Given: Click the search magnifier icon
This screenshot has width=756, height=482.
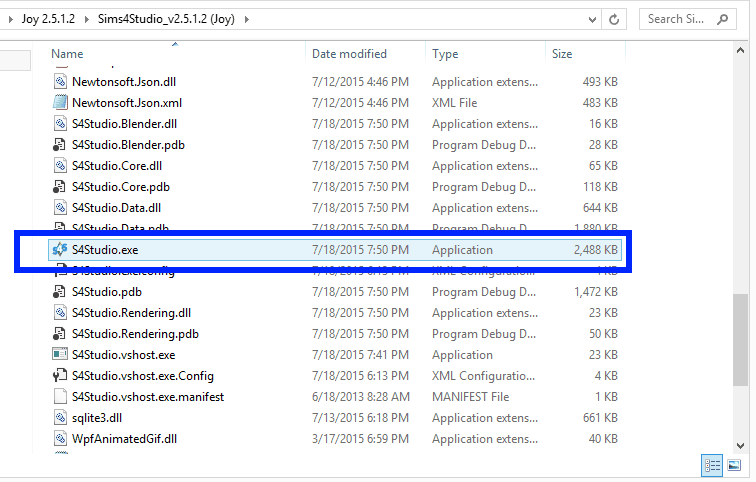Looking at the screenshot, I should (x=722, y=19).
